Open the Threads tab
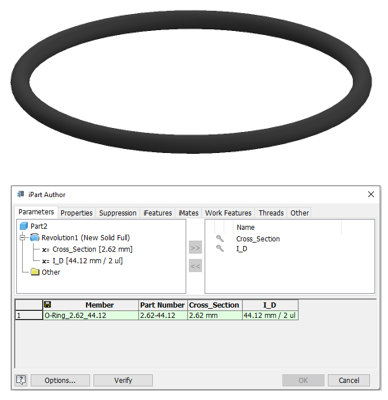The height and width of the screenshot is (400, 388). (271, 213)
